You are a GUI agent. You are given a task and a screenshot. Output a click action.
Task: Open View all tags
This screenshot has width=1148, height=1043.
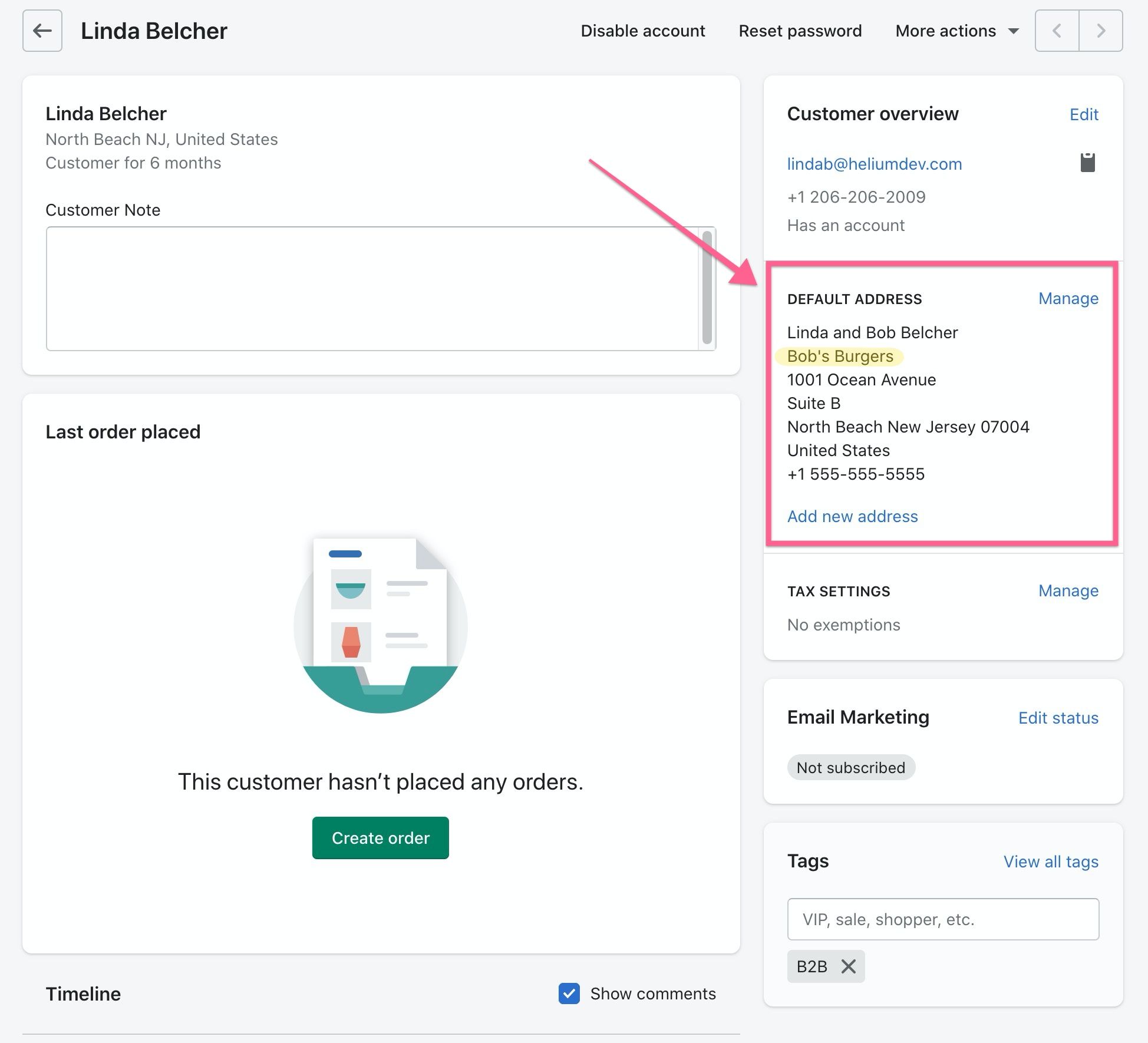1051,862
